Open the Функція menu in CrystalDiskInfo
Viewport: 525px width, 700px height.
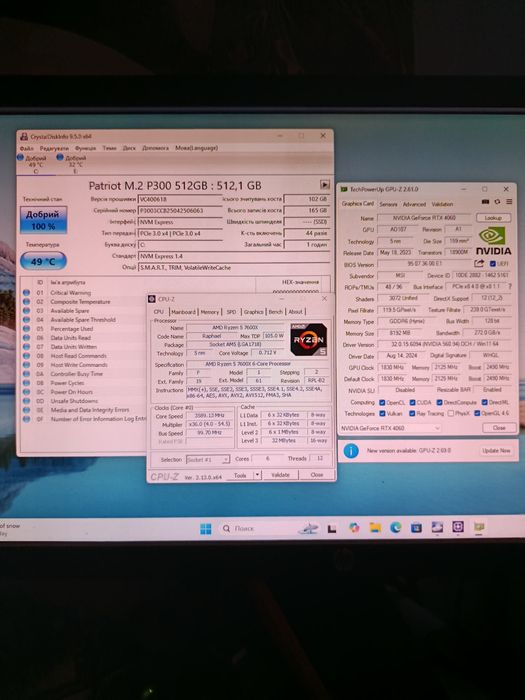click(x=85, y=148)
